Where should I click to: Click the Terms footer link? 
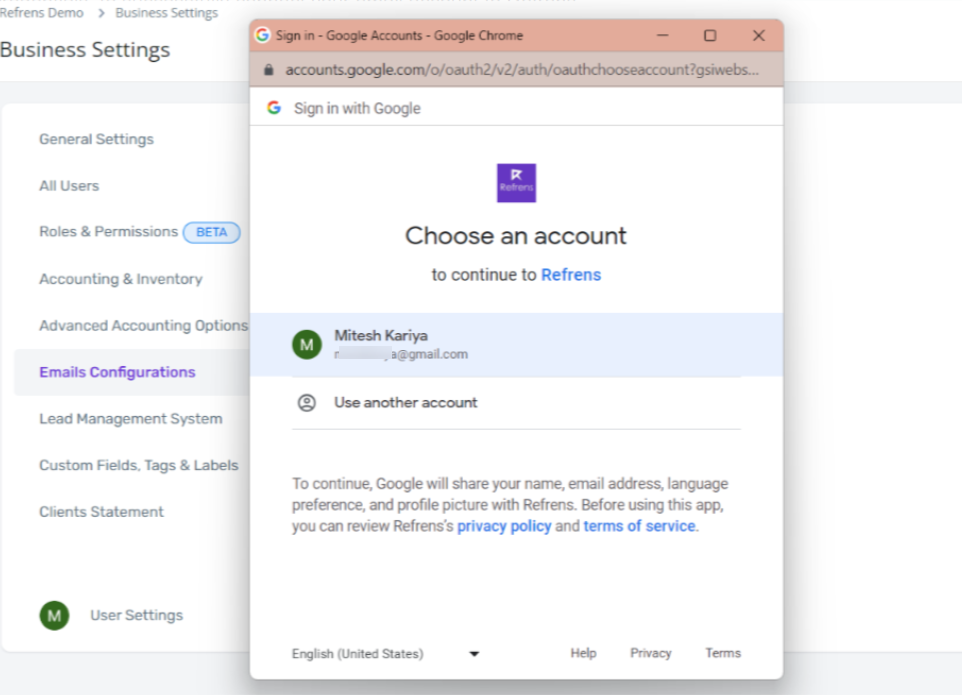pyautogui.click(x=723, y=653)
